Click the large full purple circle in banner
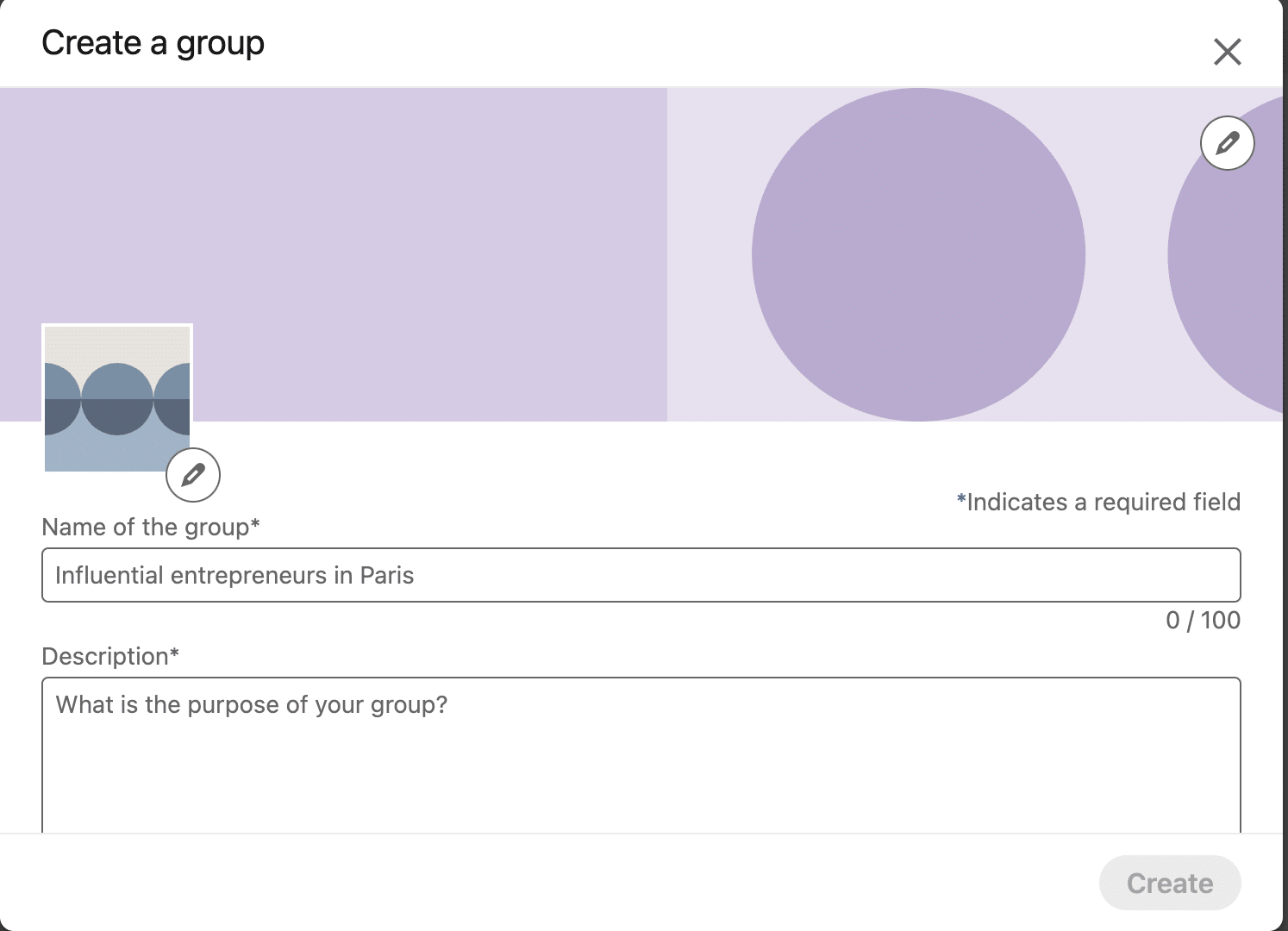The image size is (1288, 931). click(918, 254)
